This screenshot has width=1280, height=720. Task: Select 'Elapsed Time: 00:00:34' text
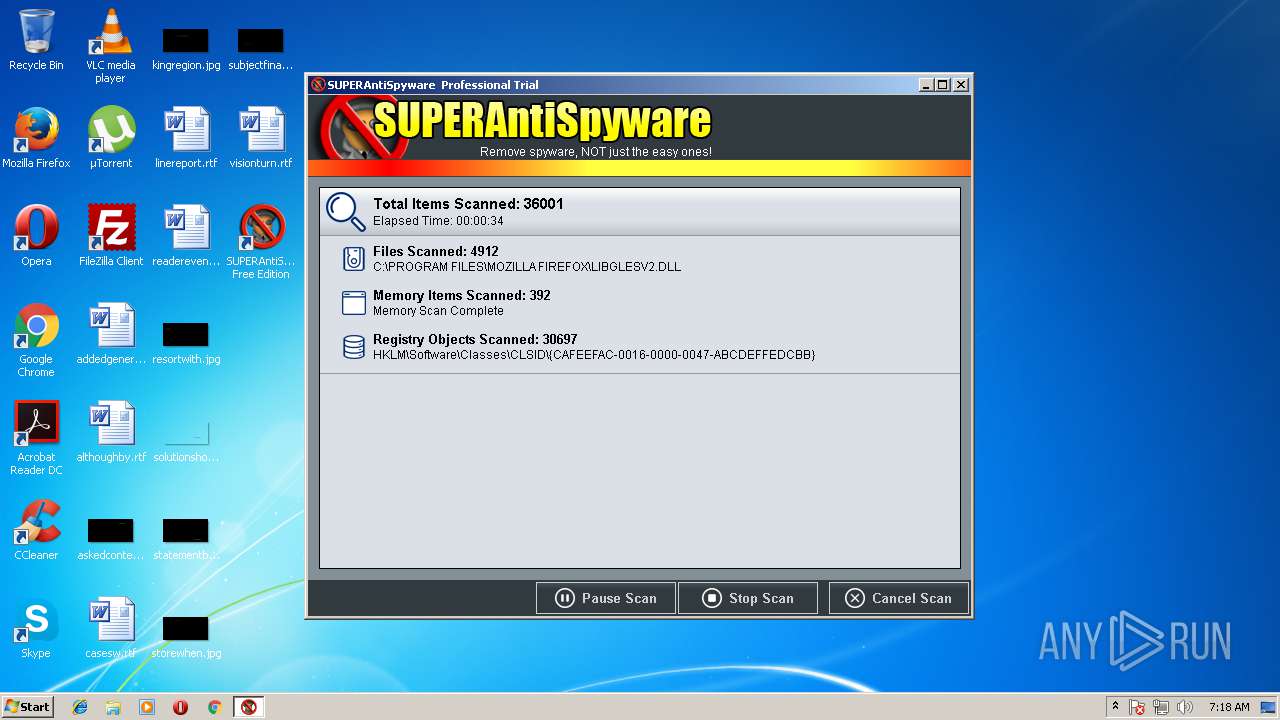click(438, 221)
